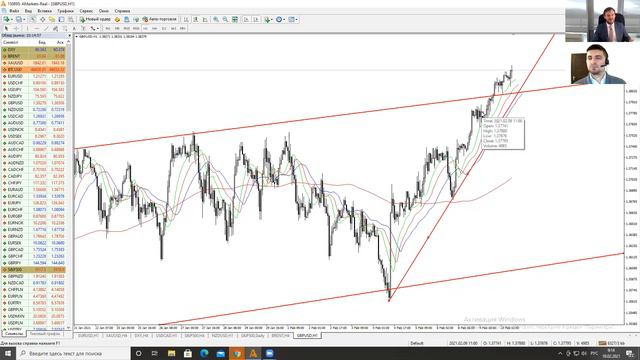Screen dimensions: 640x360
Task: Open the Windows Start menu
Action: [x=8, y=353]
